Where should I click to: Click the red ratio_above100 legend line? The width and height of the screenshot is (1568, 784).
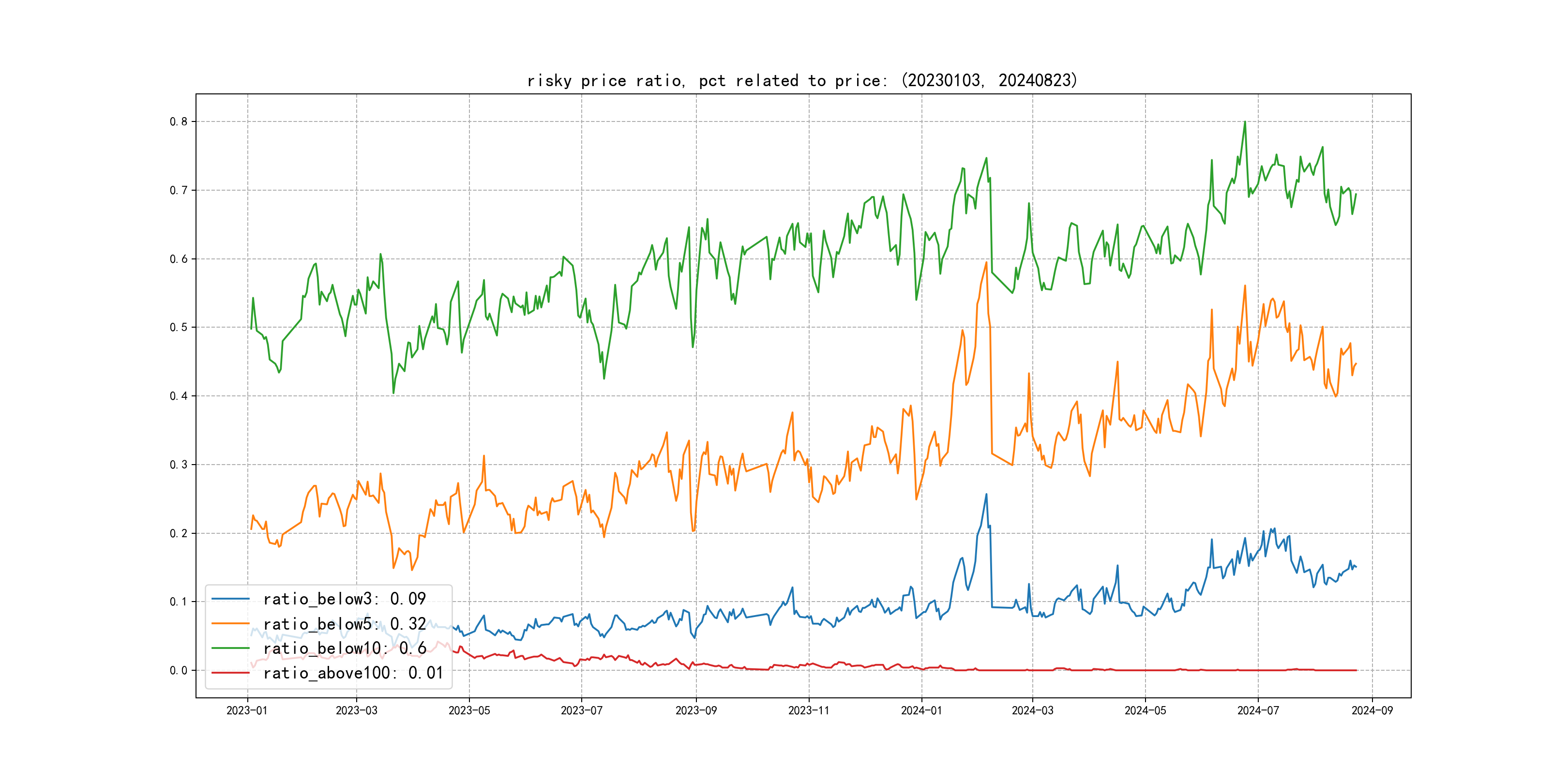tap(230, 673)
